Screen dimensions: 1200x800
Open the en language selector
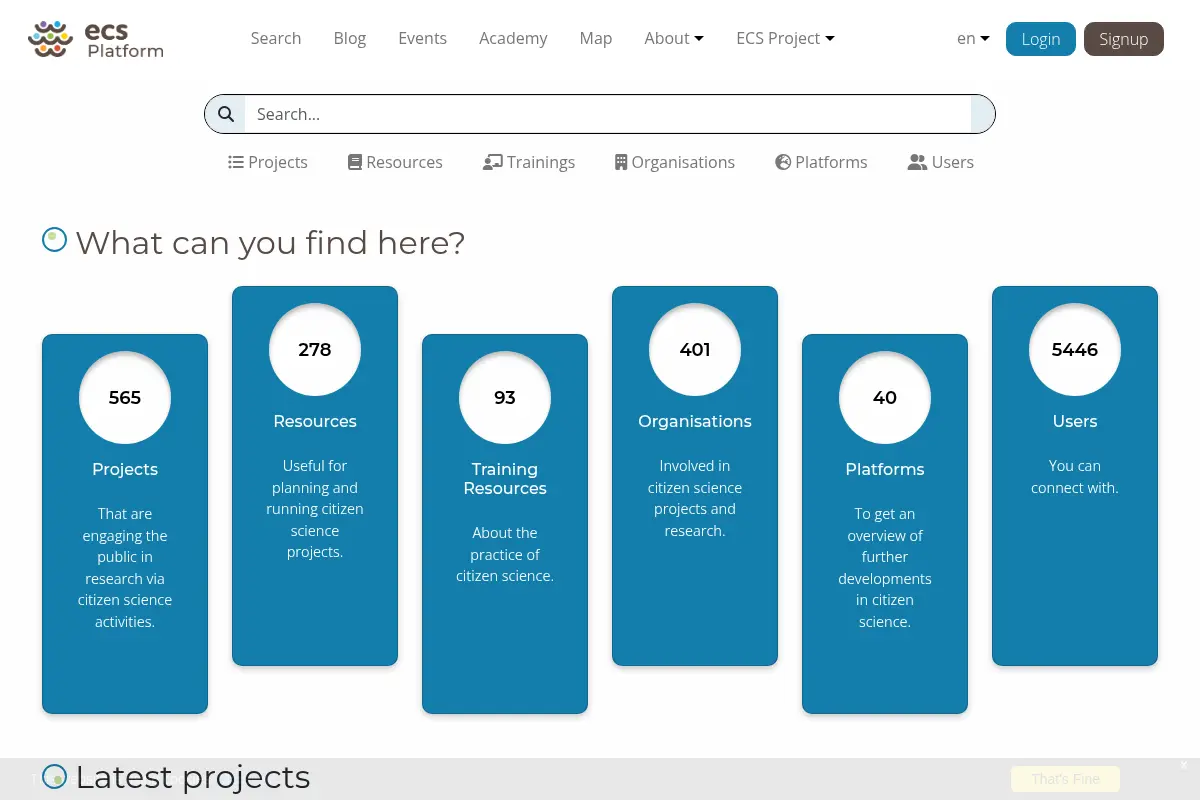coord(973,38)
